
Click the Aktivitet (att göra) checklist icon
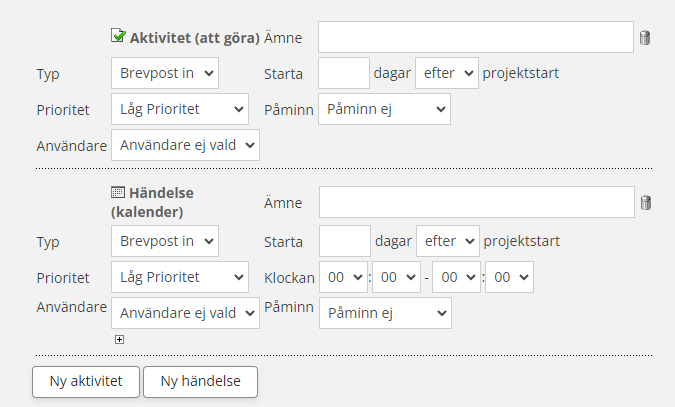tap(118, 36)
